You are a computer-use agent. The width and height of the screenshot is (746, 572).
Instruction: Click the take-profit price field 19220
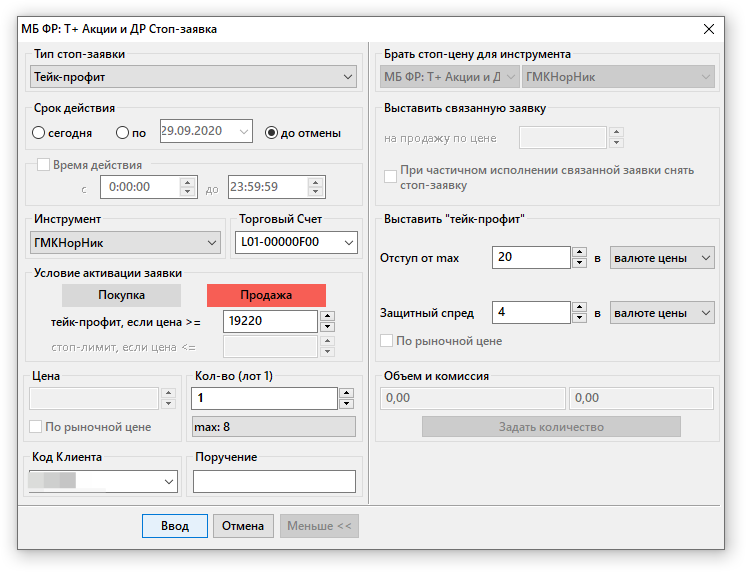point(270,321)
